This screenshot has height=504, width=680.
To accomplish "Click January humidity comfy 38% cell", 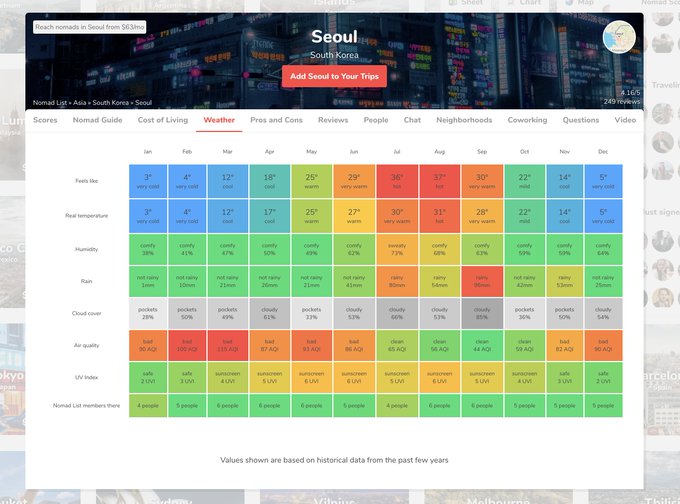I will click(x=148, y=249).
